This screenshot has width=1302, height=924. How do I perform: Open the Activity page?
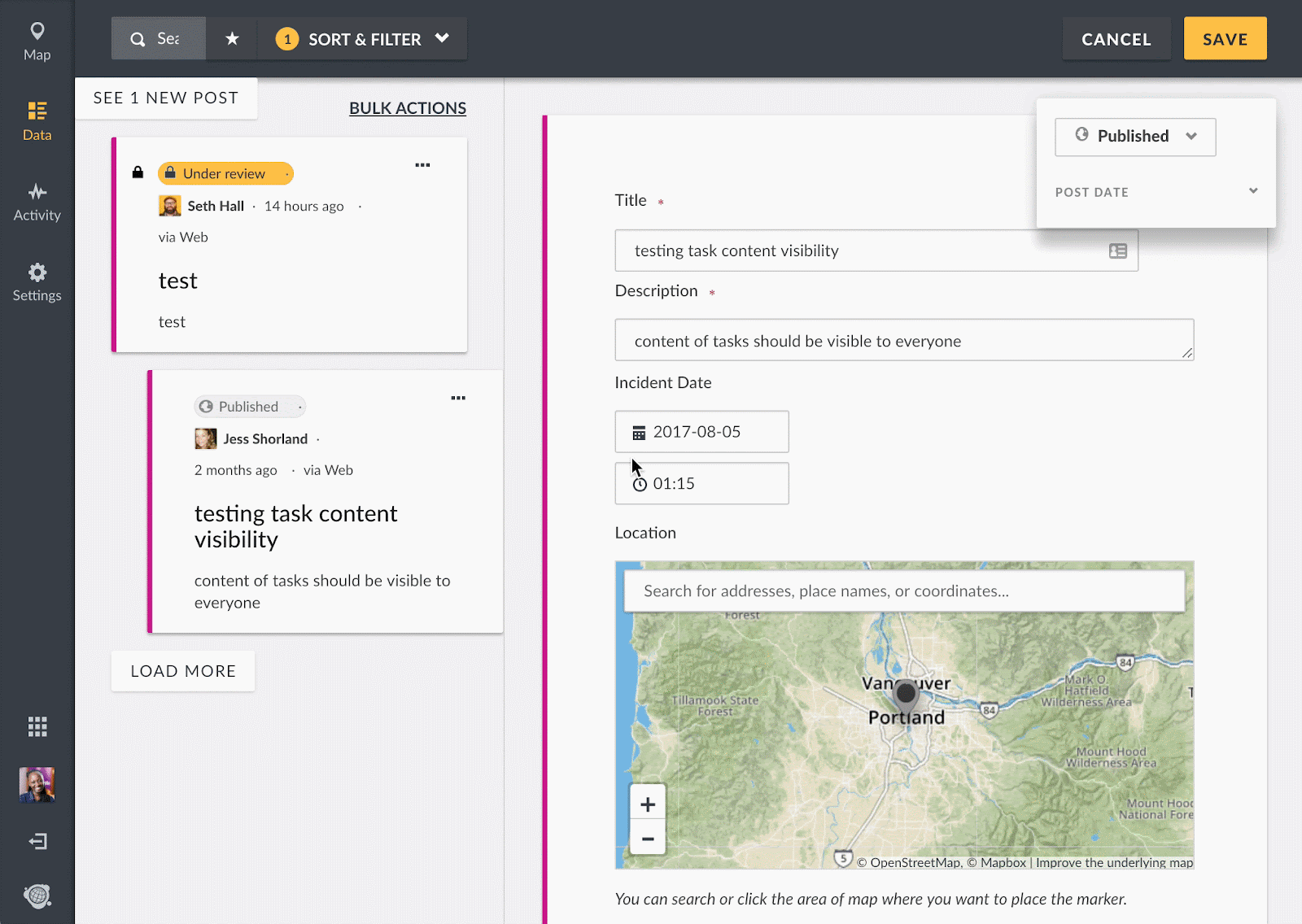pos(37,203)
